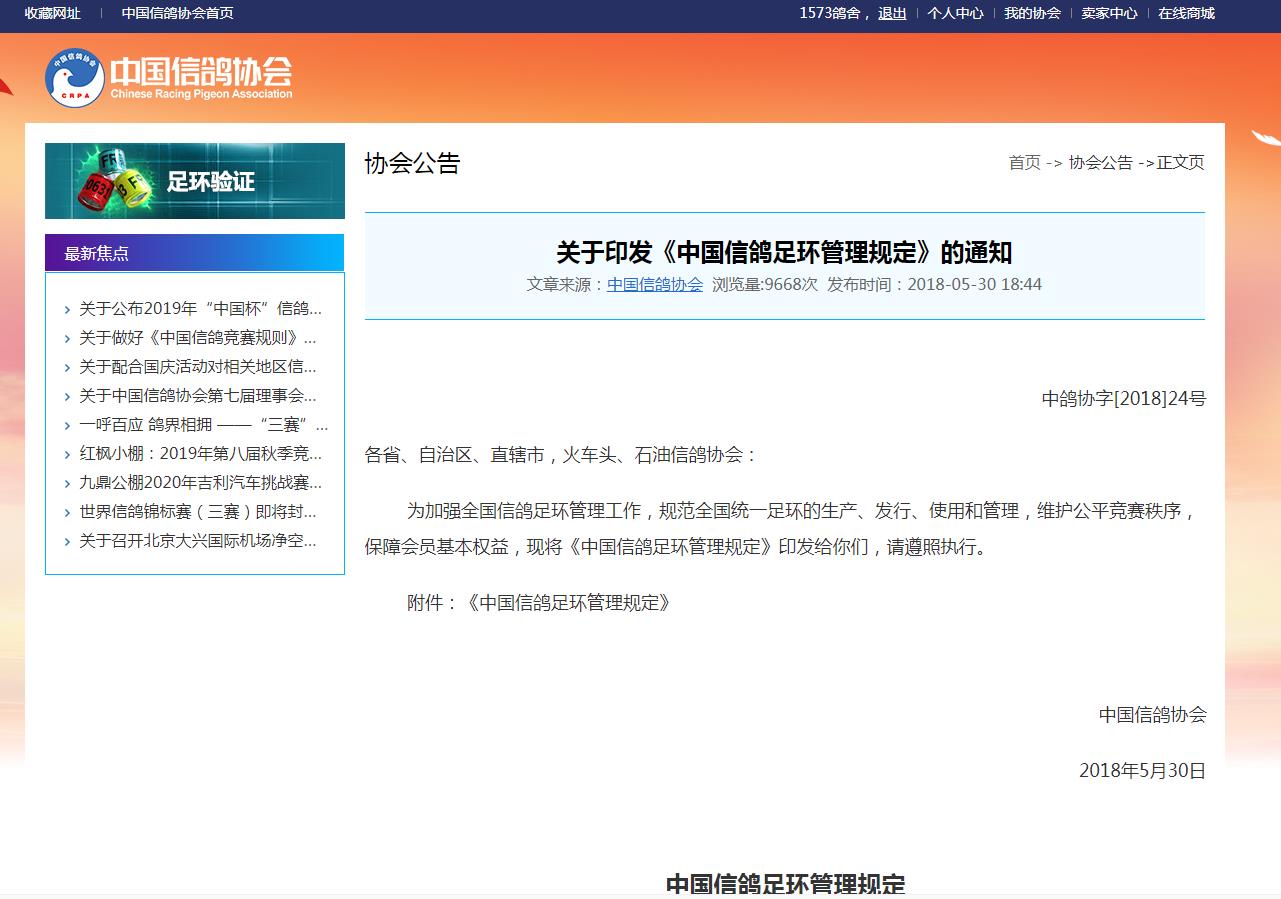Click 协会公告 in the breadcrumb
1281x899 pixels.
(1100, 163)
